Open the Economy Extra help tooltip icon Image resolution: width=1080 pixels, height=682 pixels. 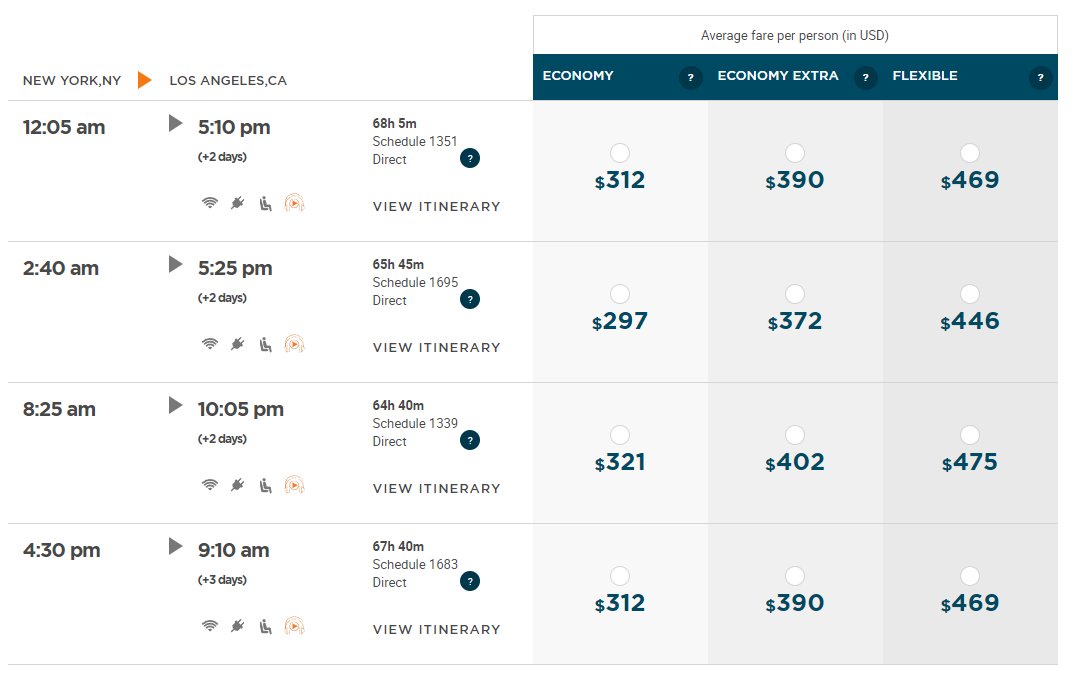coord(865,77)
